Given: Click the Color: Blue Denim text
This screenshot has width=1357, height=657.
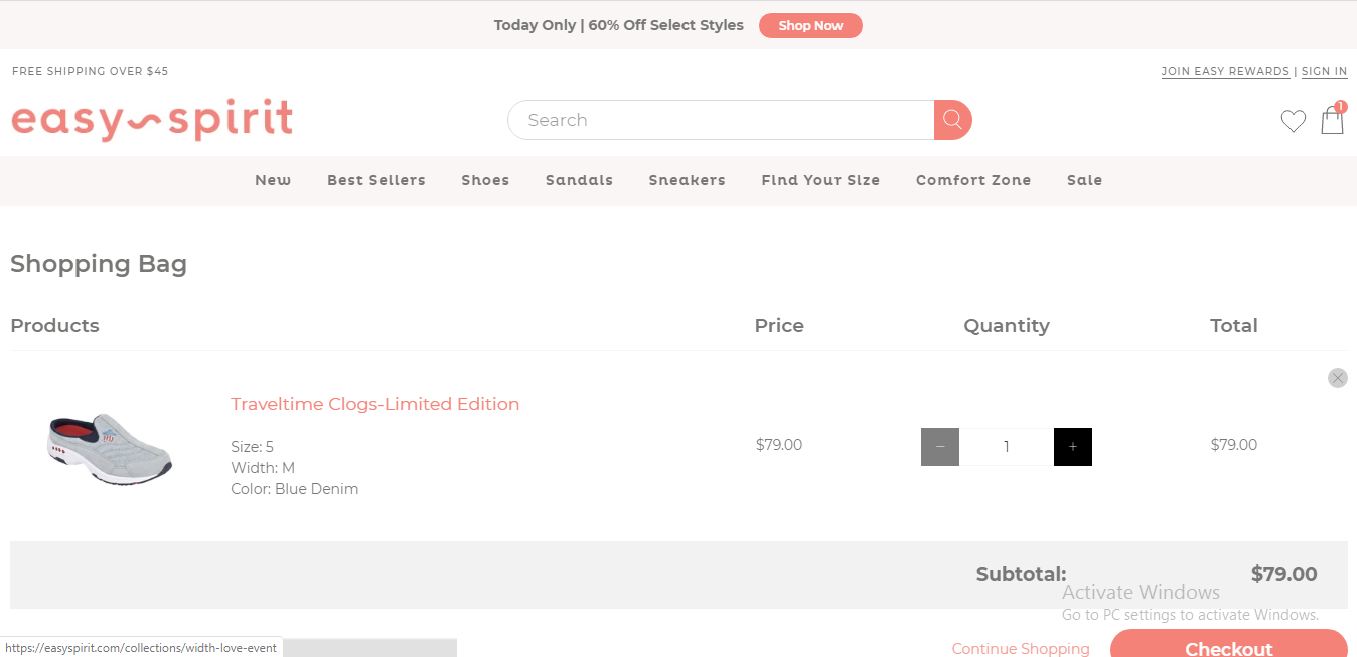Looking at the screenshot, I should [295, 489].
